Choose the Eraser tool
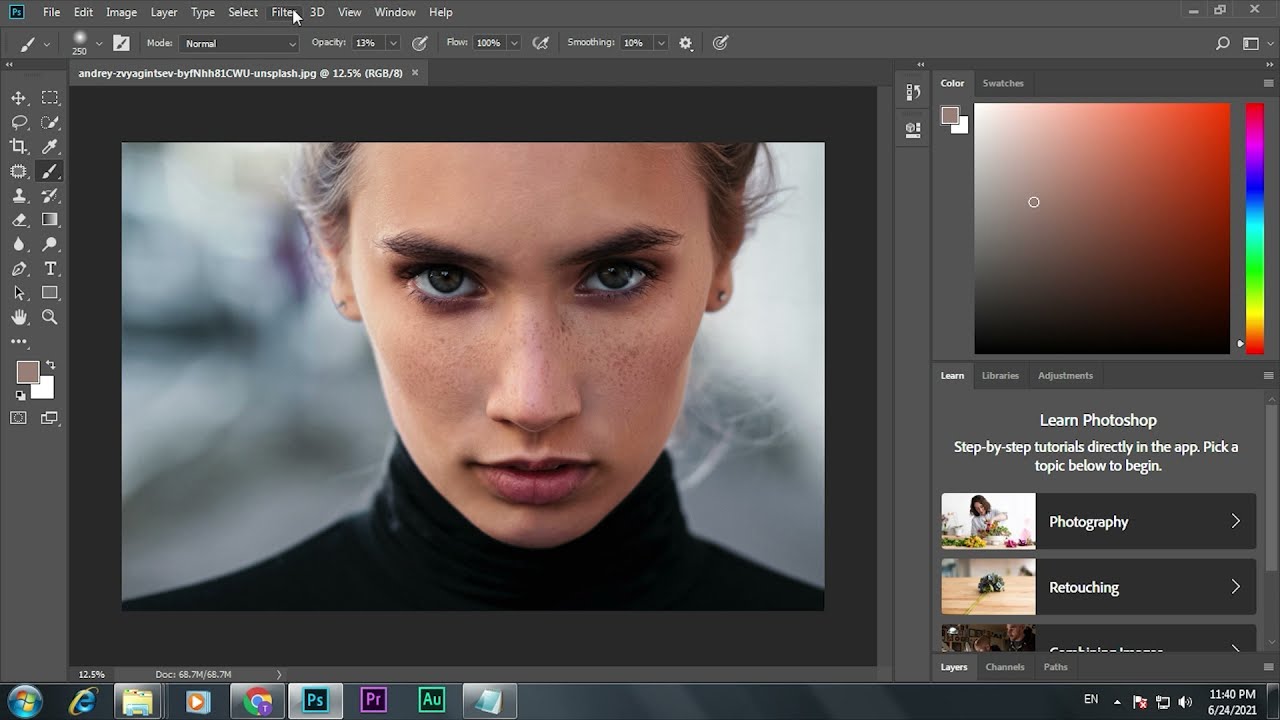 coord(19,220)
